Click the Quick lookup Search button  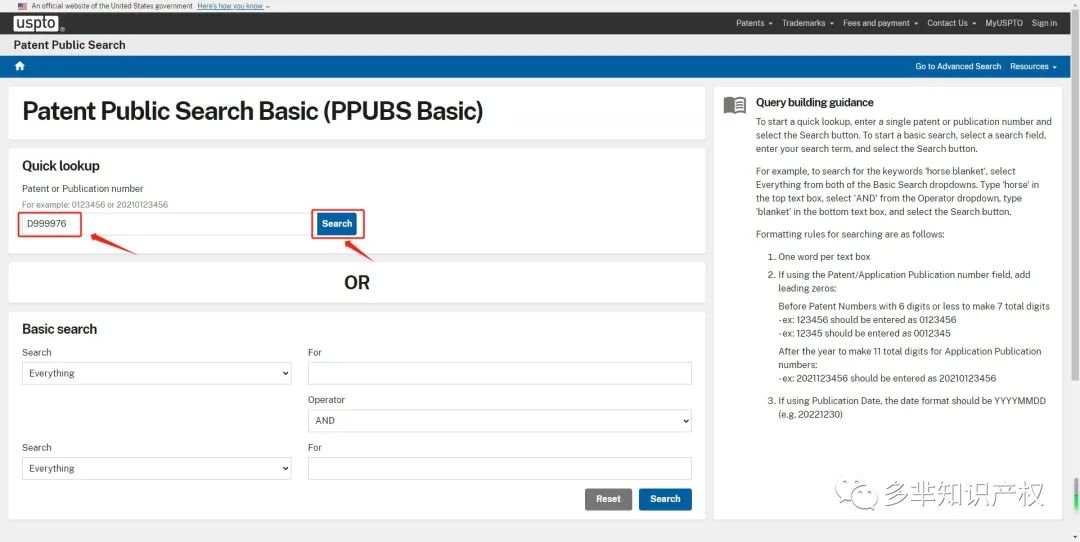pos(337,224)
